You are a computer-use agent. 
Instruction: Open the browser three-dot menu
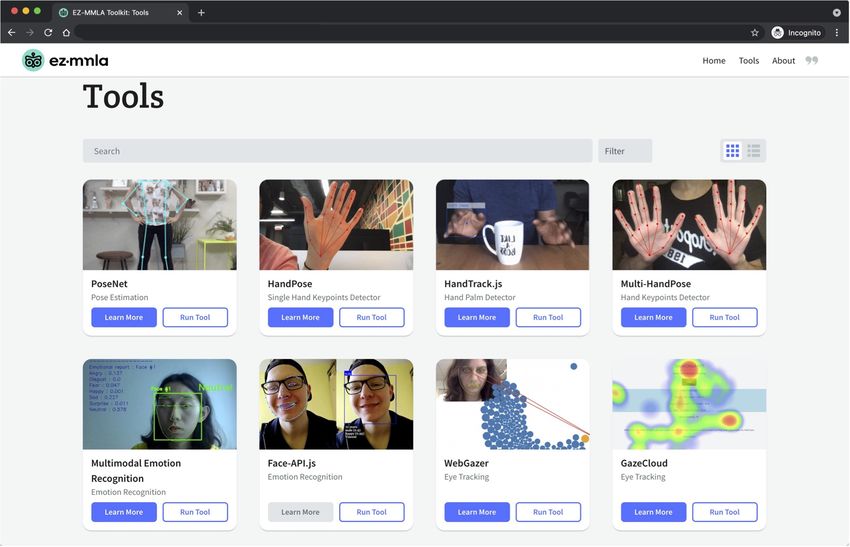click(x=837, y=33)
